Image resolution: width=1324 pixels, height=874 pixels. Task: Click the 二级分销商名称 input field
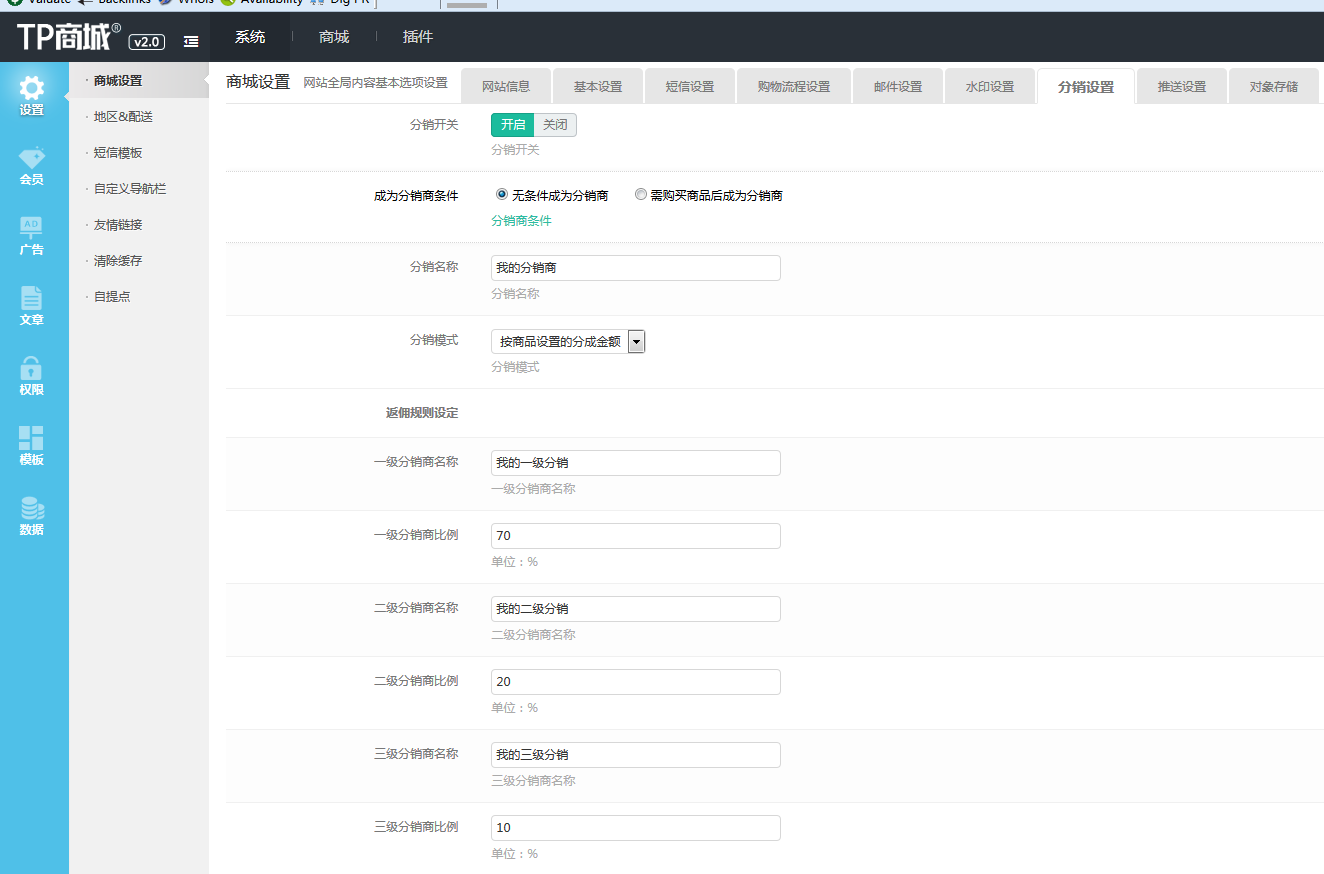[x=636, y=609]
